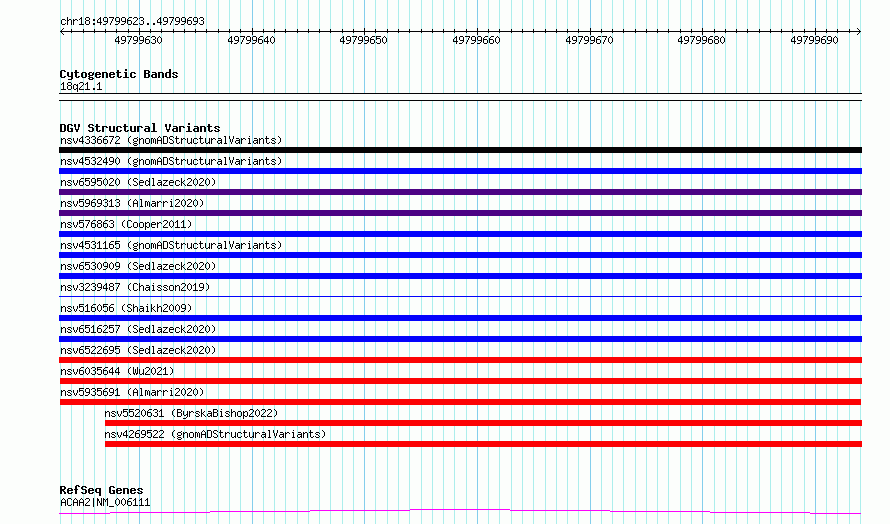Click the DGV Structural Variants track title
Viewport: 890px width, 524px height.
140,128
